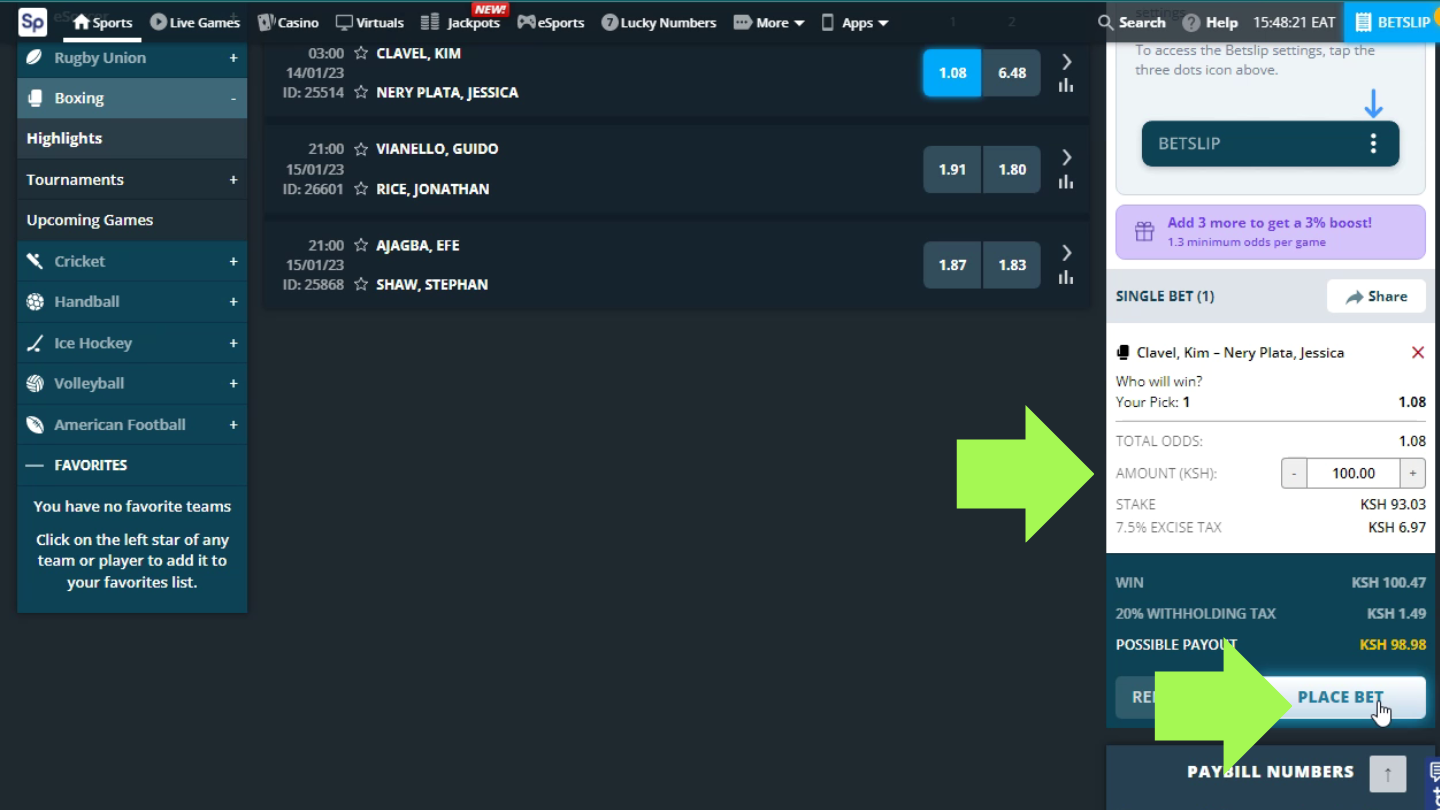Click the Sp logo icon
The image size is (1440, 810).
pos(32,22)
